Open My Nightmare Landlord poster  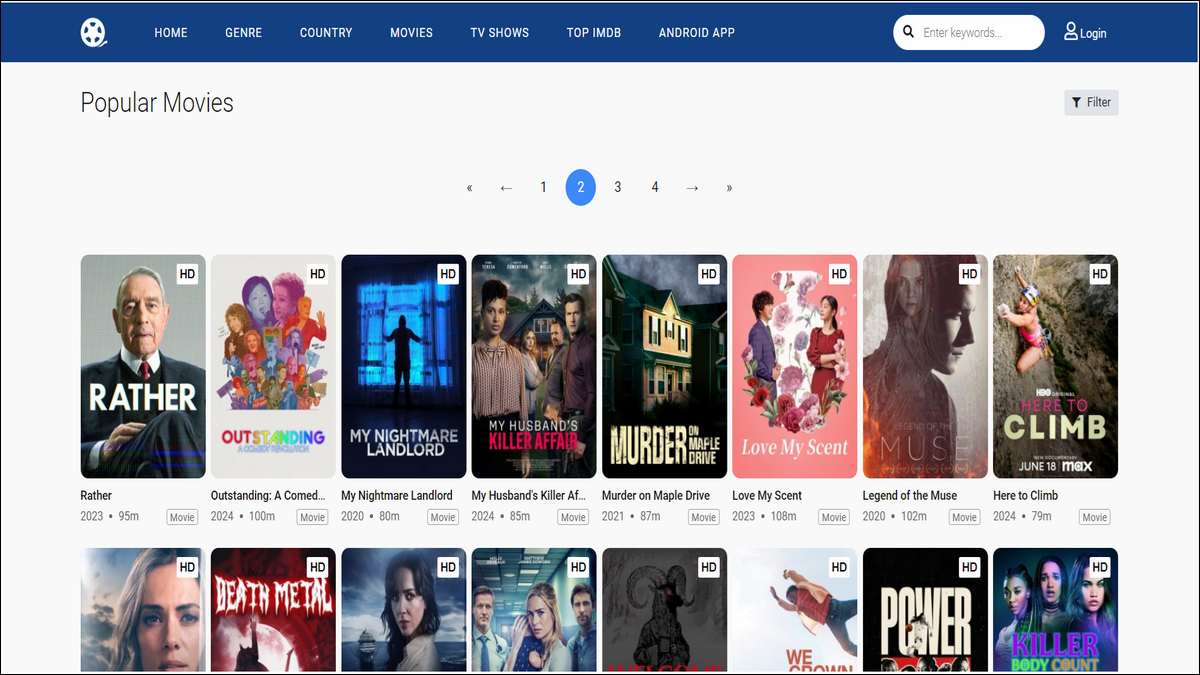[x=404, y=366]
